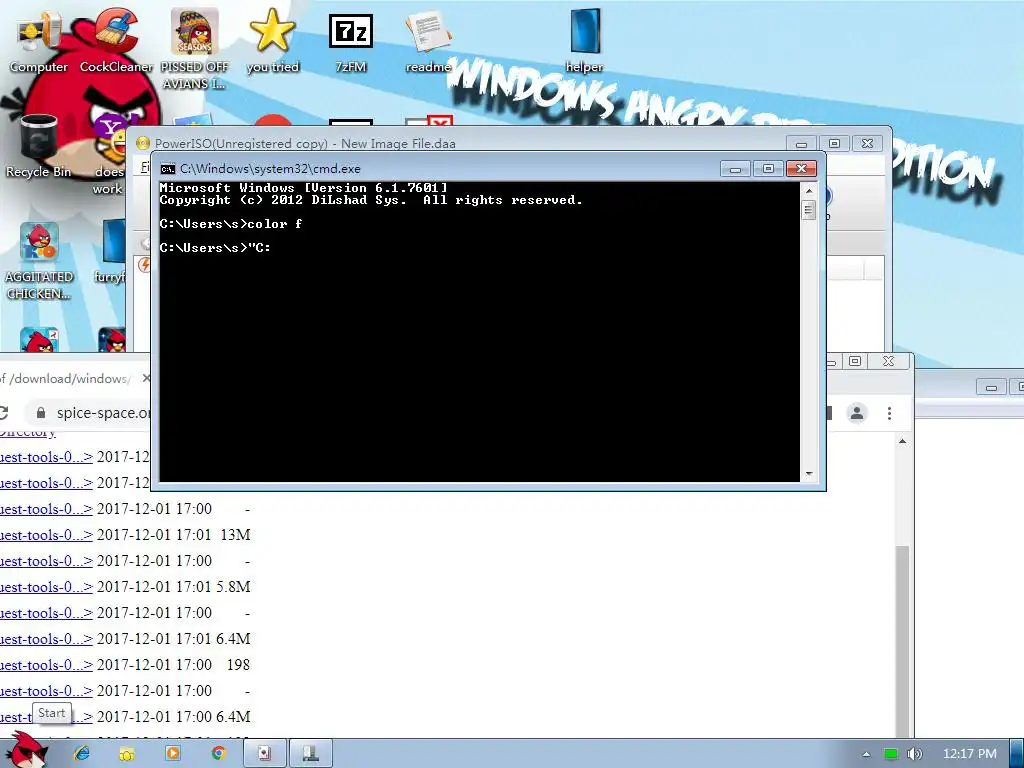The width and height of the screenshot is (1024, 768).
Task: Maximize the Chrome window
Action: [855, 361]
